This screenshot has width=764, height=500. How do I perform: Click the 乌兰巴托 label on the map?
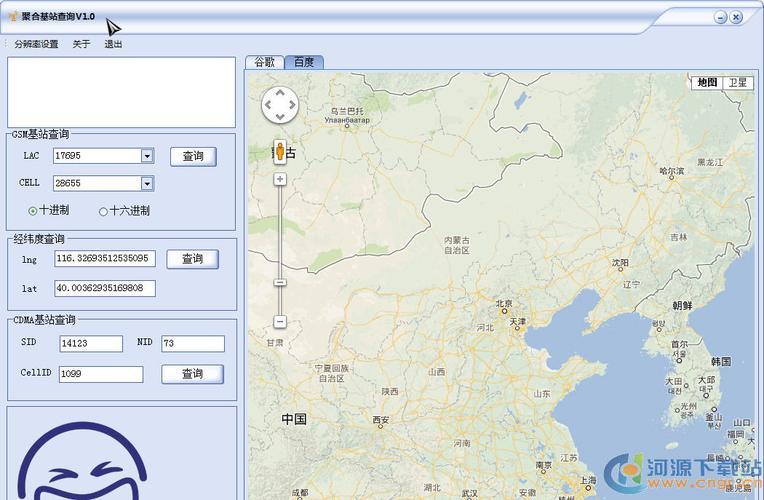(347, 111)
